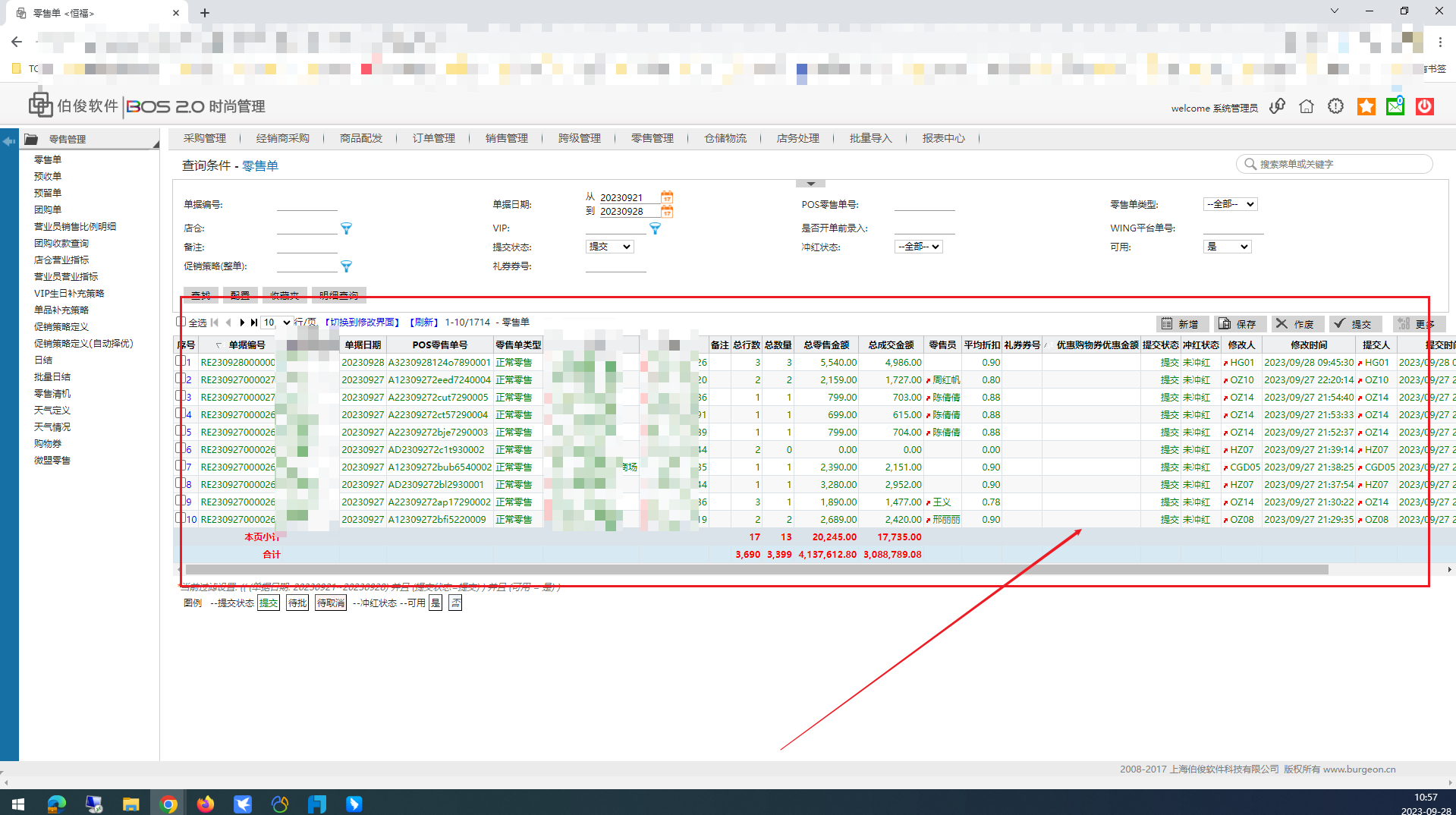
Task: Open the 零售管理 top menu
Action: [653, 138]
